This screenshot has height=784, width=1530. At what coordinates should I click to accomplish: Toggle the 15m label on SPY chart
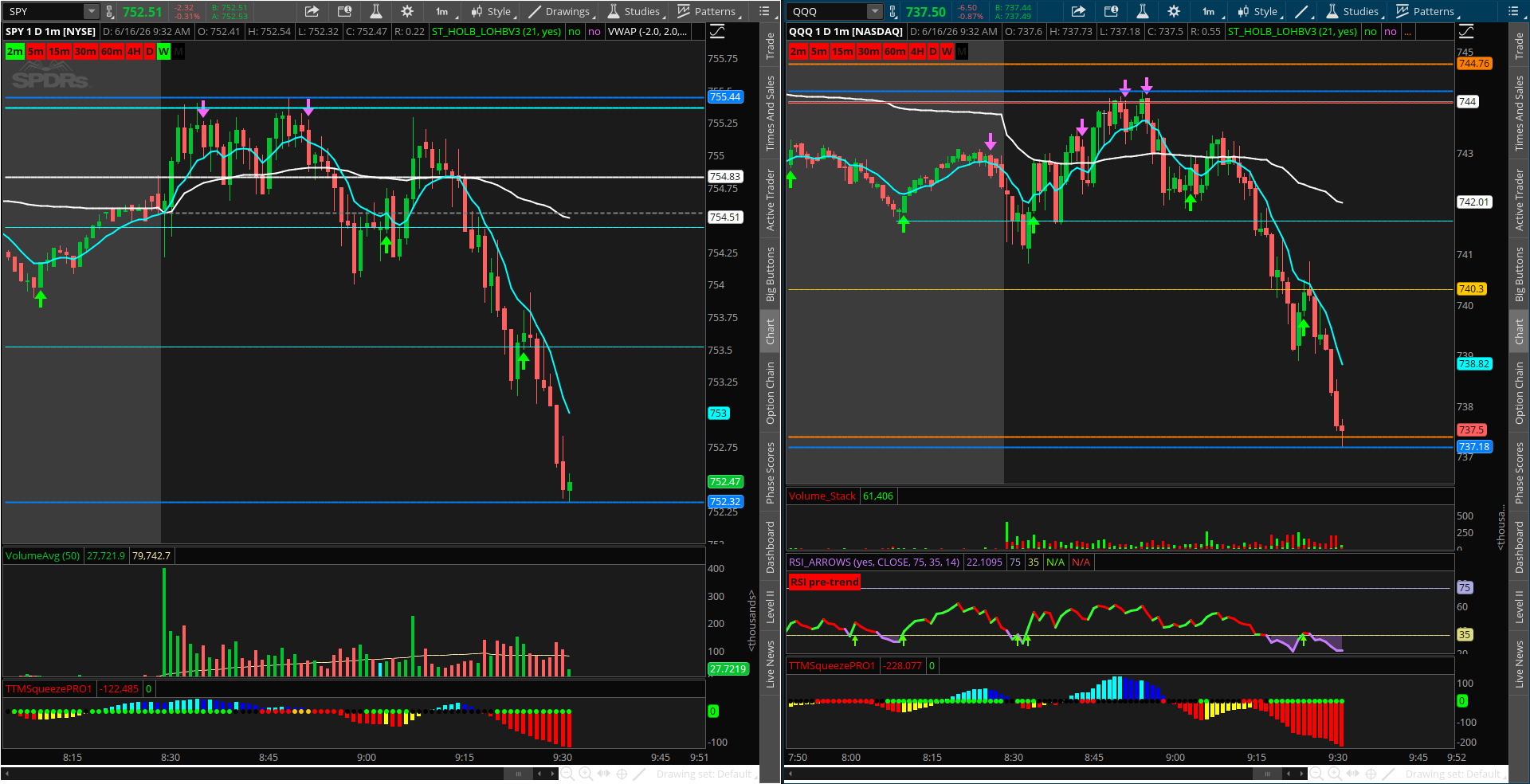point(59,51)
